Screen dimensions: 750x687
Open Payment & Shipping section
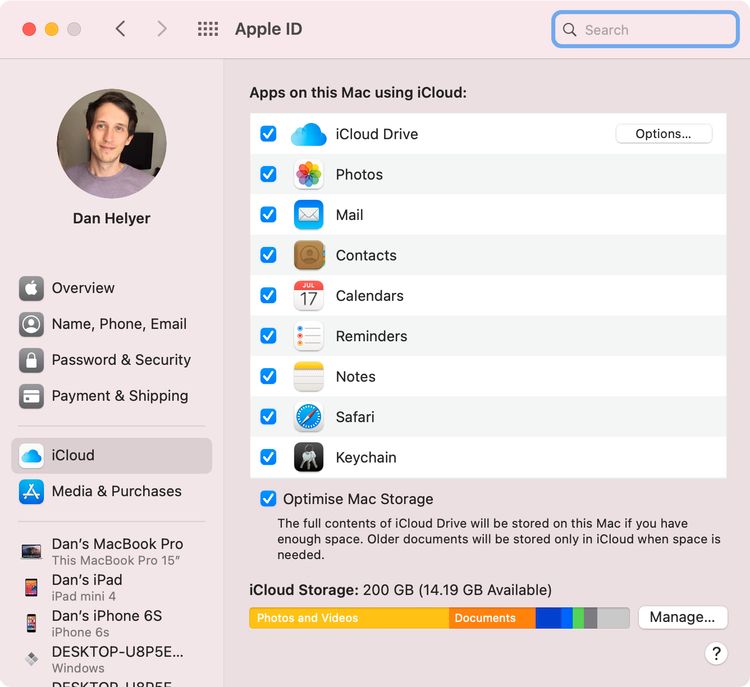point(111,396)
